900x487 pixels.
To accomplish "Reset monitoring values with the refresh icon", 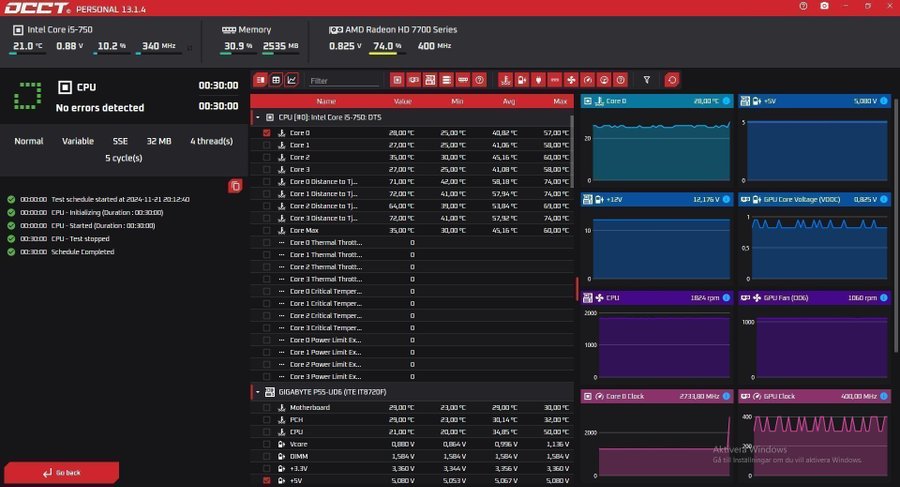I will click(x=672, y=80).
